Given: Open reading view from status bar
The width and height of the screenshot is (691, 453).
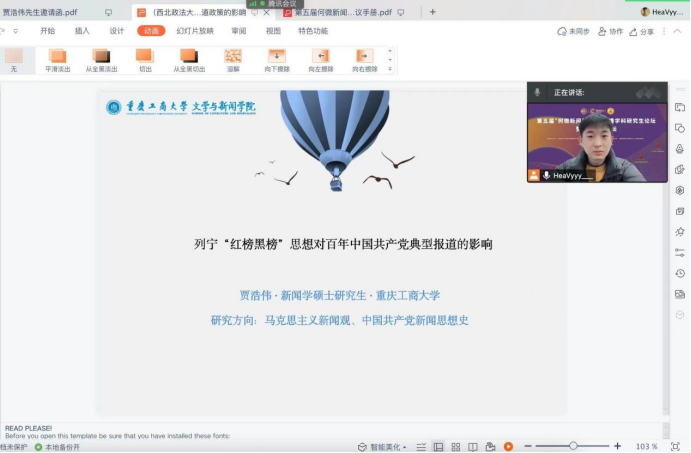Looking at the screenshot, I should 472,446.
